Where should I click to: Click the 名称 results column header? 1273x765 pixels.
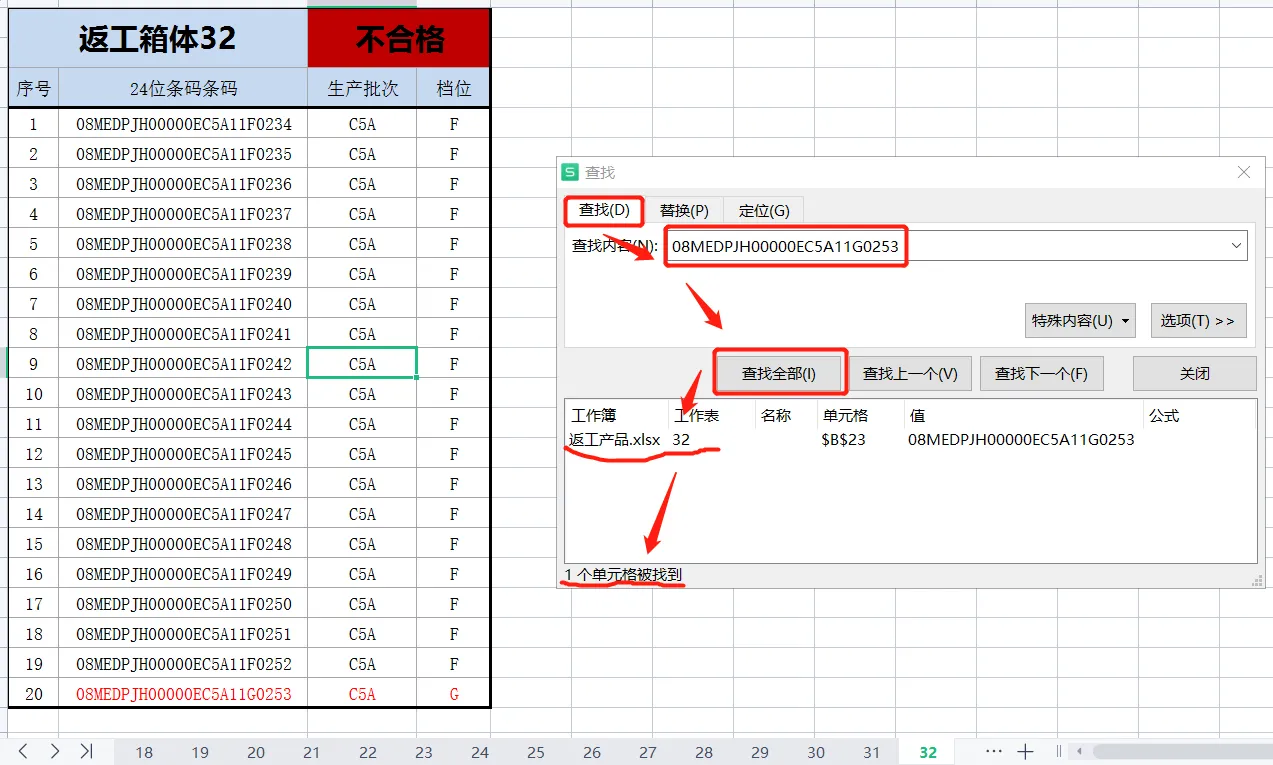786,415
